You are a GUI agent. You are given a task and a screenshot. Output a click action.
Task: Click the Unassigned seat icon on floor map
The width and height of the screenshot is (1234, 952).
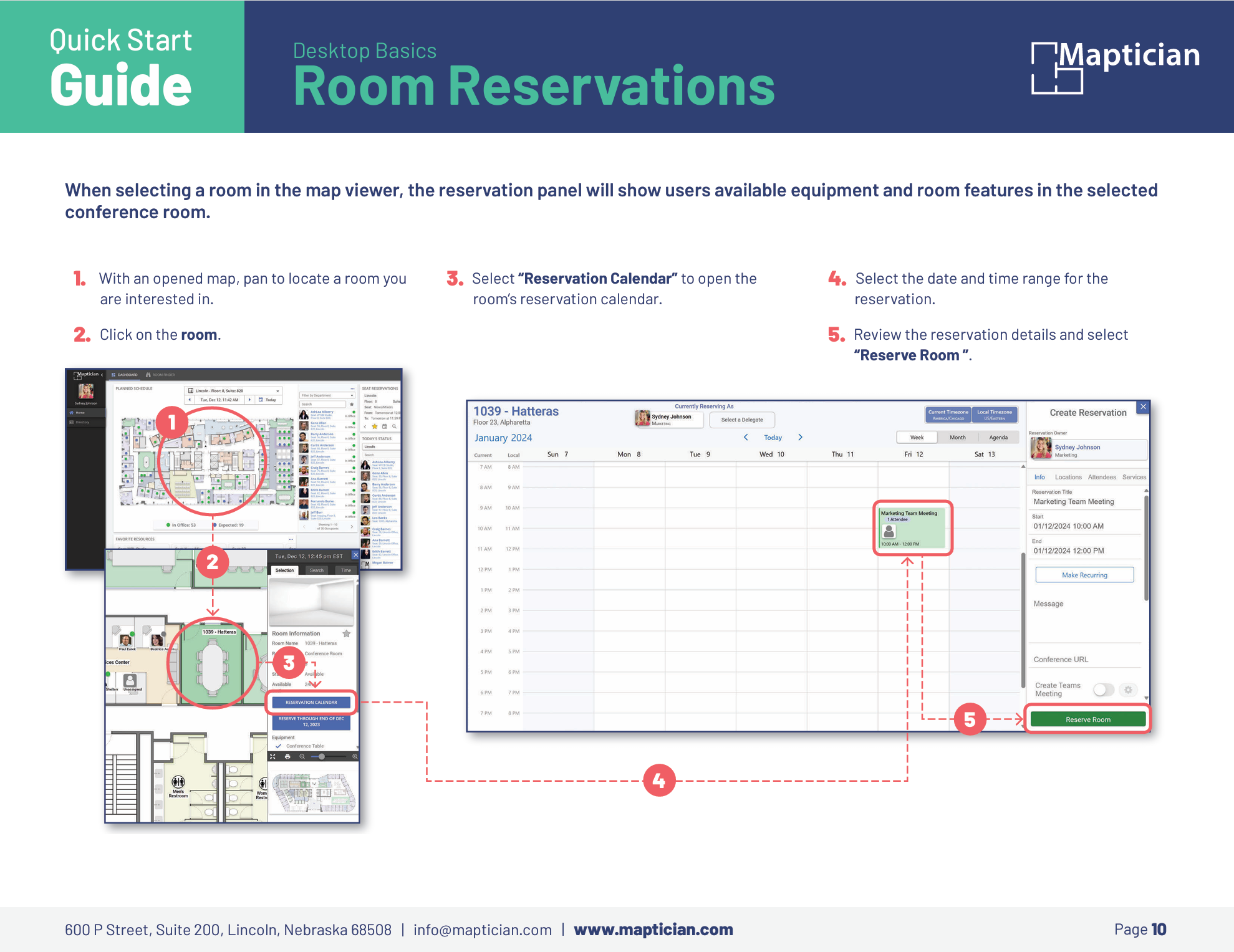coord(130,680)
